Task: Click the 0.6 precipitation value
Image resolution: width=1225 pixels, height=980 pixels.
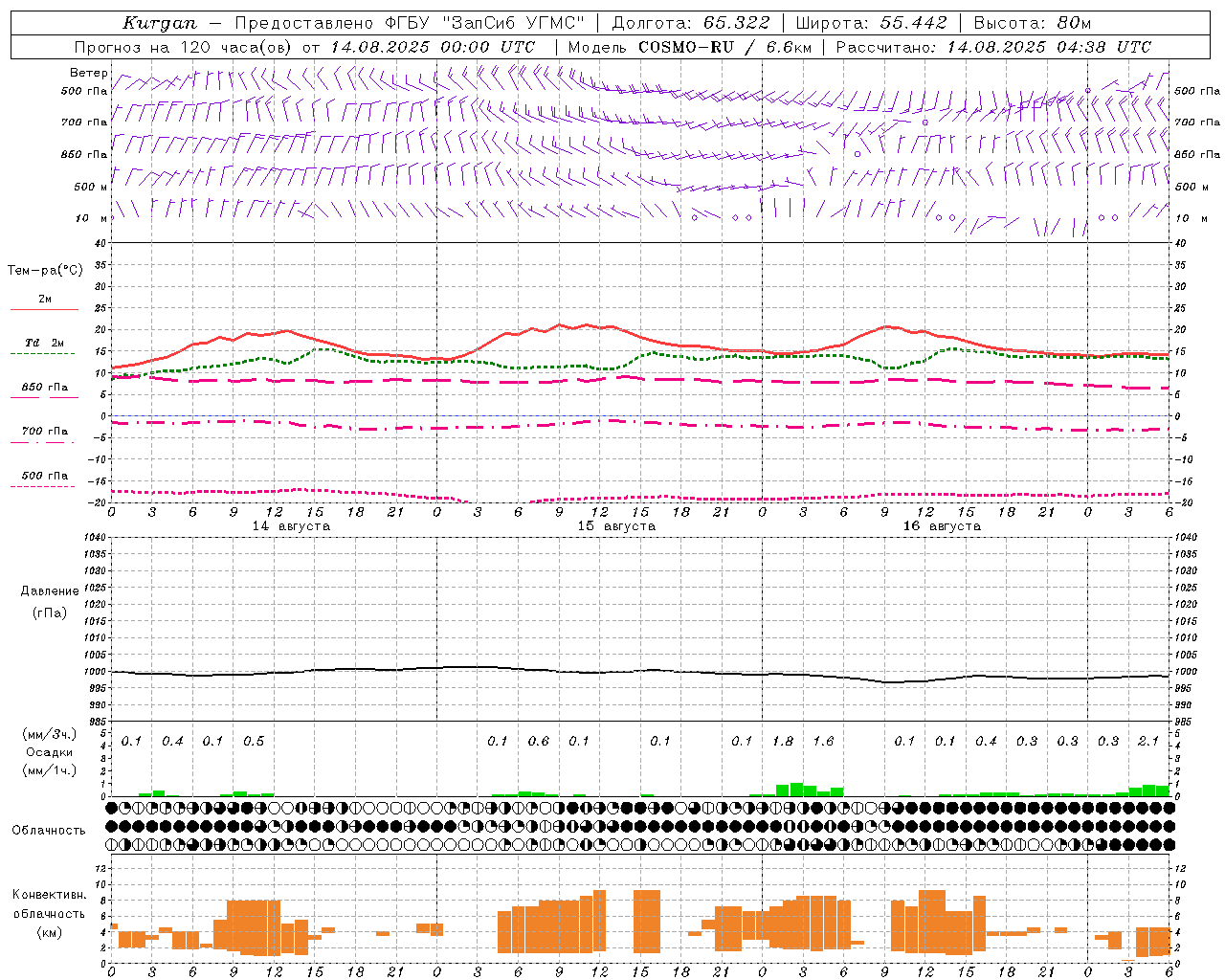Action: click(x=539, y=741)
